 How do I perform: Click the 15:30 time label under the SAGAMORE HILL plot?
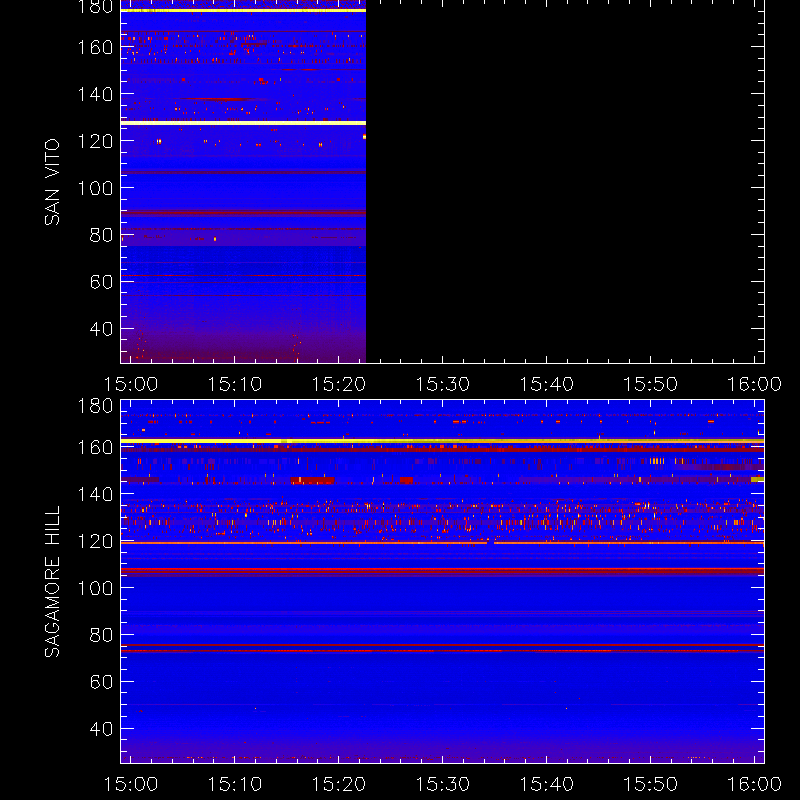(442, 784)
